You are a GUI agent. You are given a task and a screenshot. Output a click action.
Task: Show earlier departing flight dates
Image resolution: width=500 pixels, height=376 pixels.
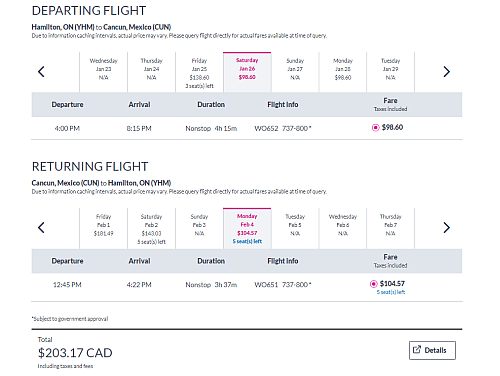point(41,72)
